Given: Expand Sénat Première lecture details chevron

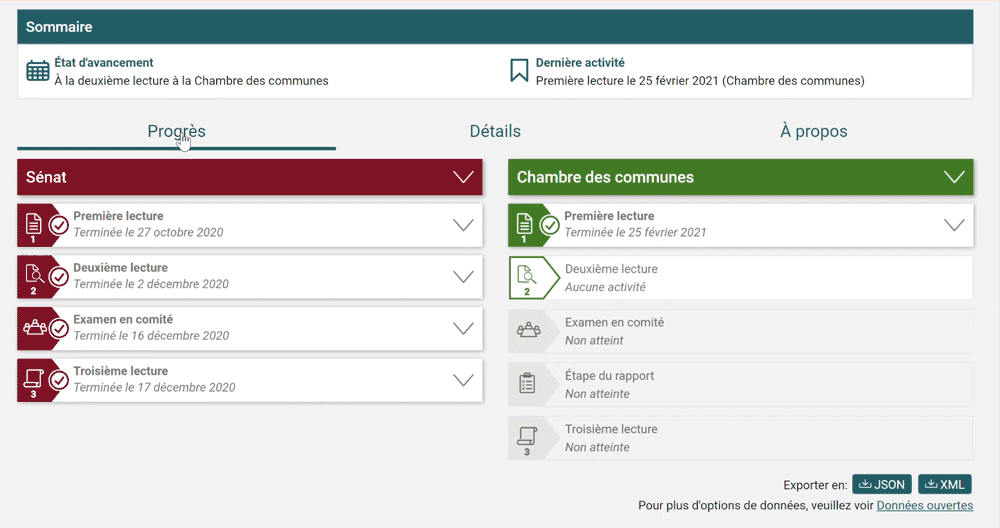Looking at the screenshot, I should (463, 225).
